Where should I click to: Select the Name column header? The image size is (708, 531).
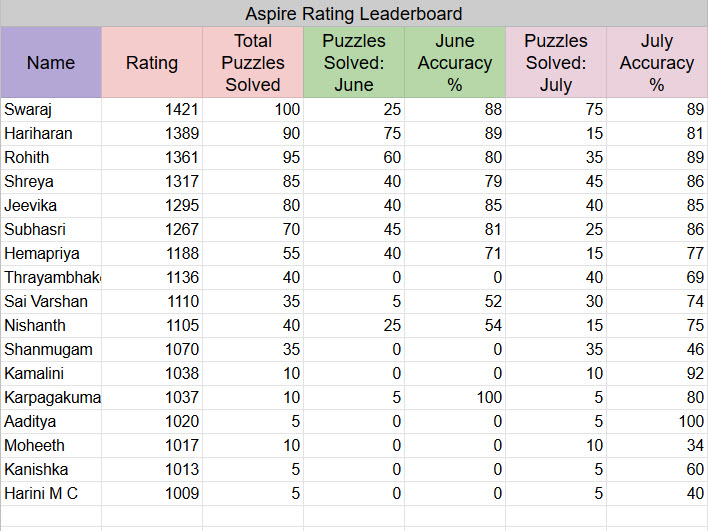(51, 62)
